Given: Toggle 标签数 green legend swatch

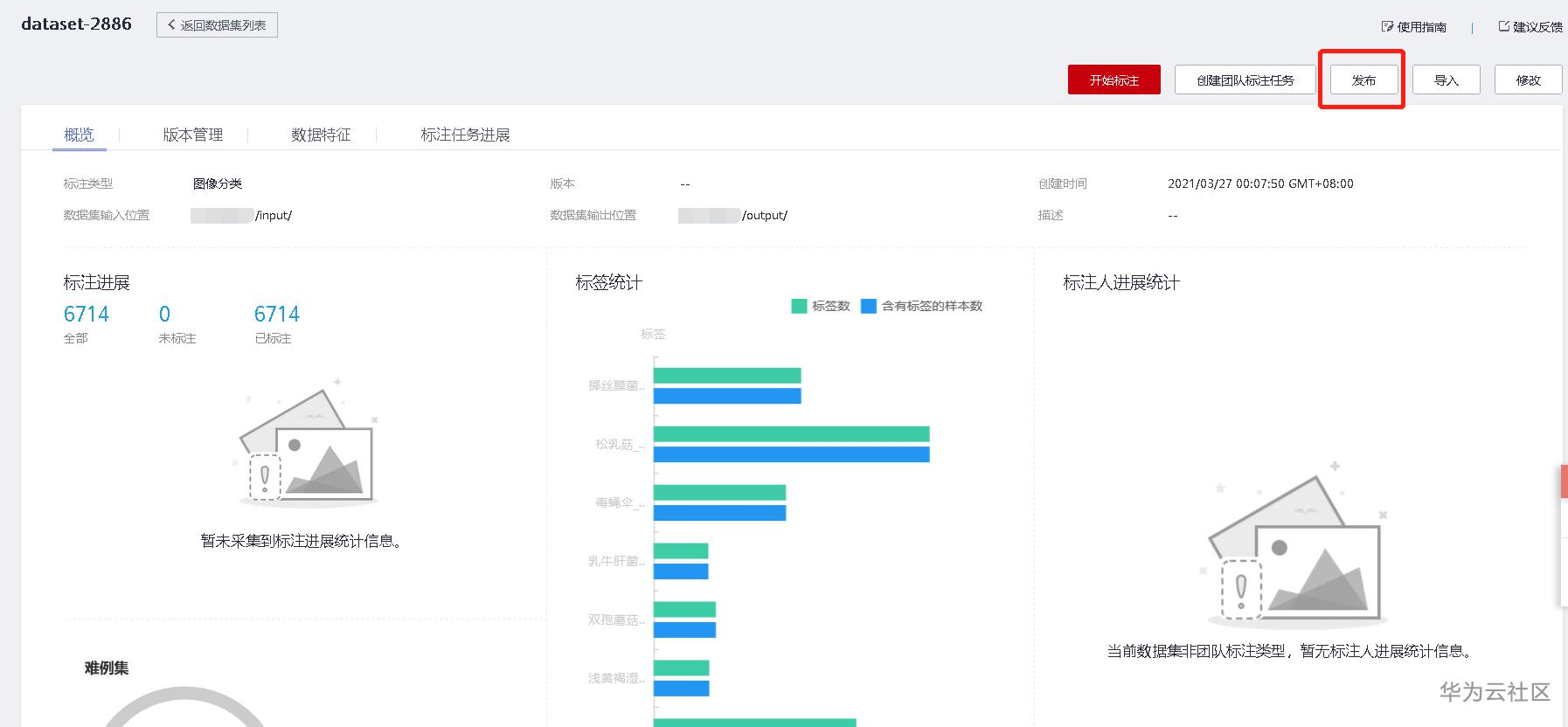Looking at the screenshot, I should (799, 306).
